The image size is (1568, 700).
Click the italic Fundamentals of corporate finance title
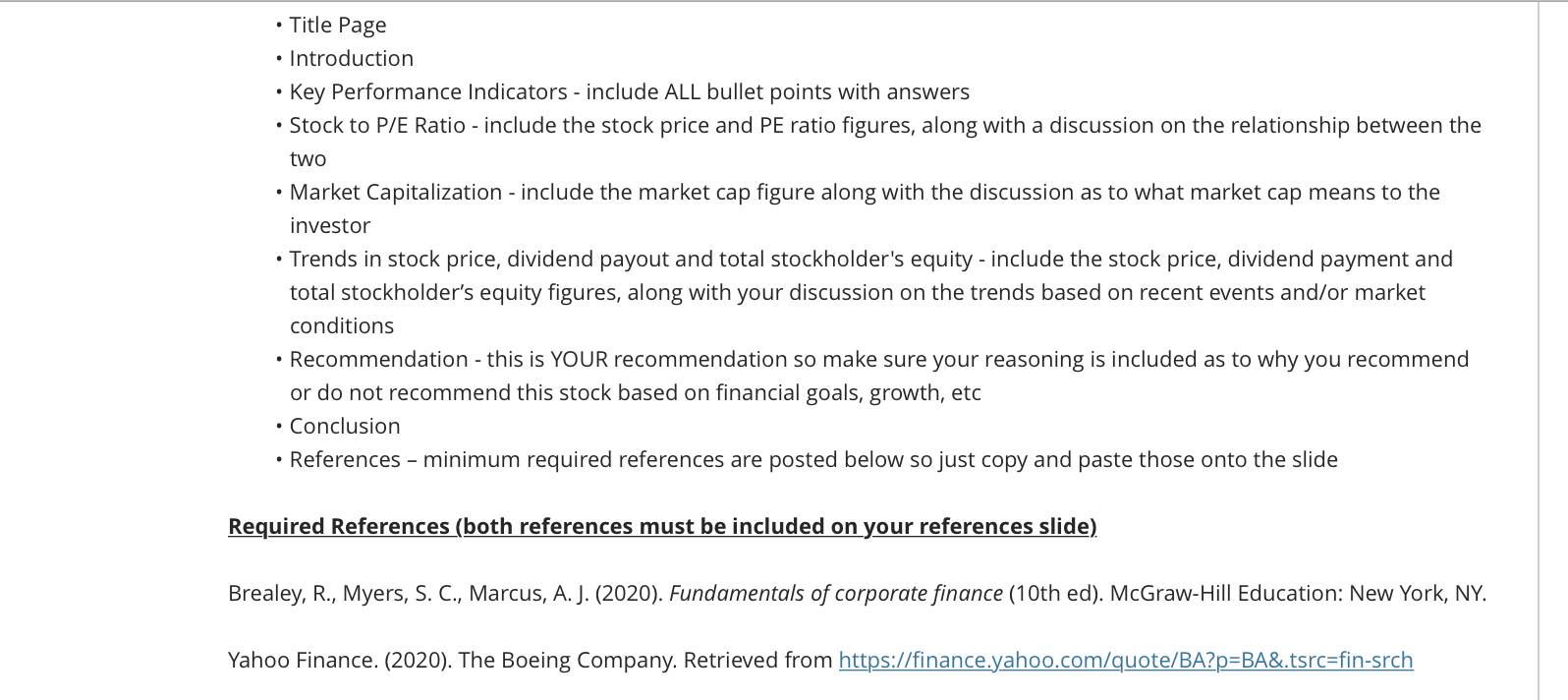836,593
